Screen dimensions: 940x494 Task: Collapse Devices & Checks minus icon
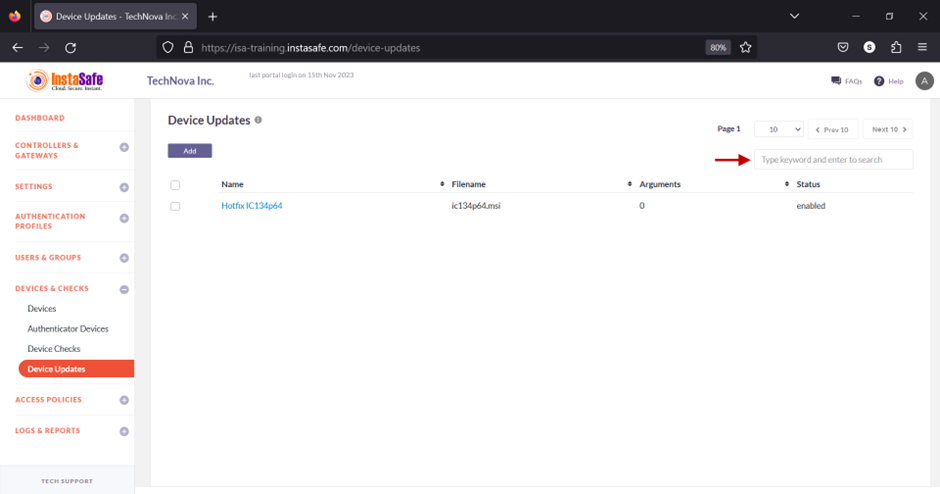pos(124,290)
